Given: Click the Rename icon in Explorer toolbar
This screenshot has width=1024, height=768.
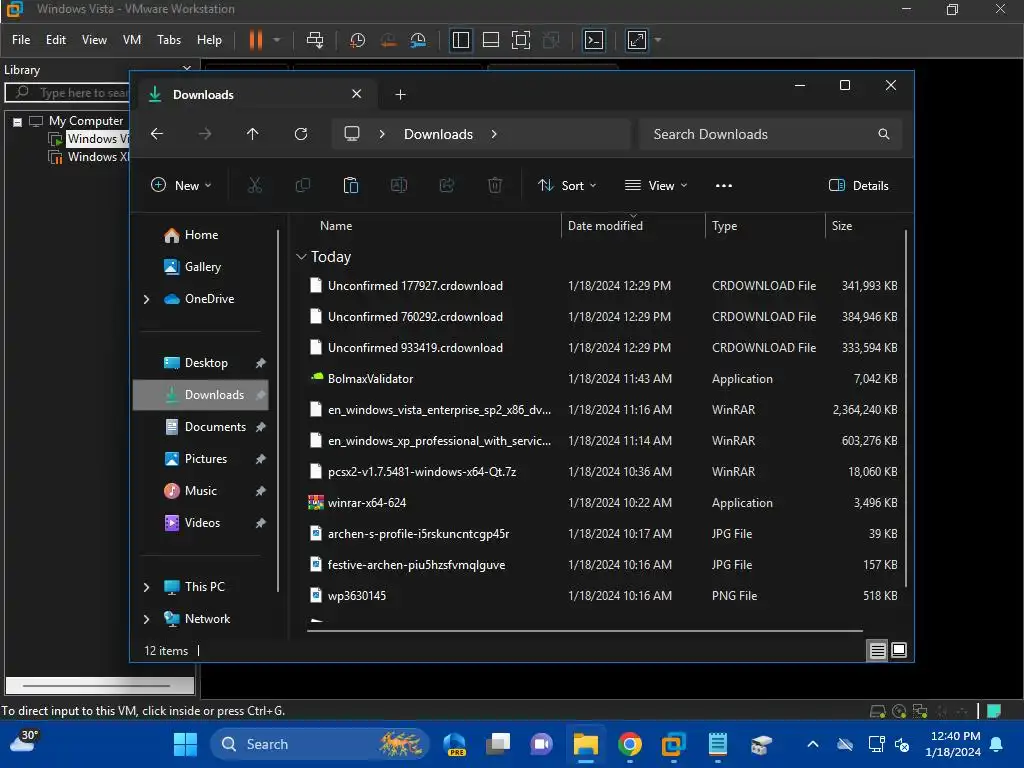Looking at the screenshot, I should 399,185.
